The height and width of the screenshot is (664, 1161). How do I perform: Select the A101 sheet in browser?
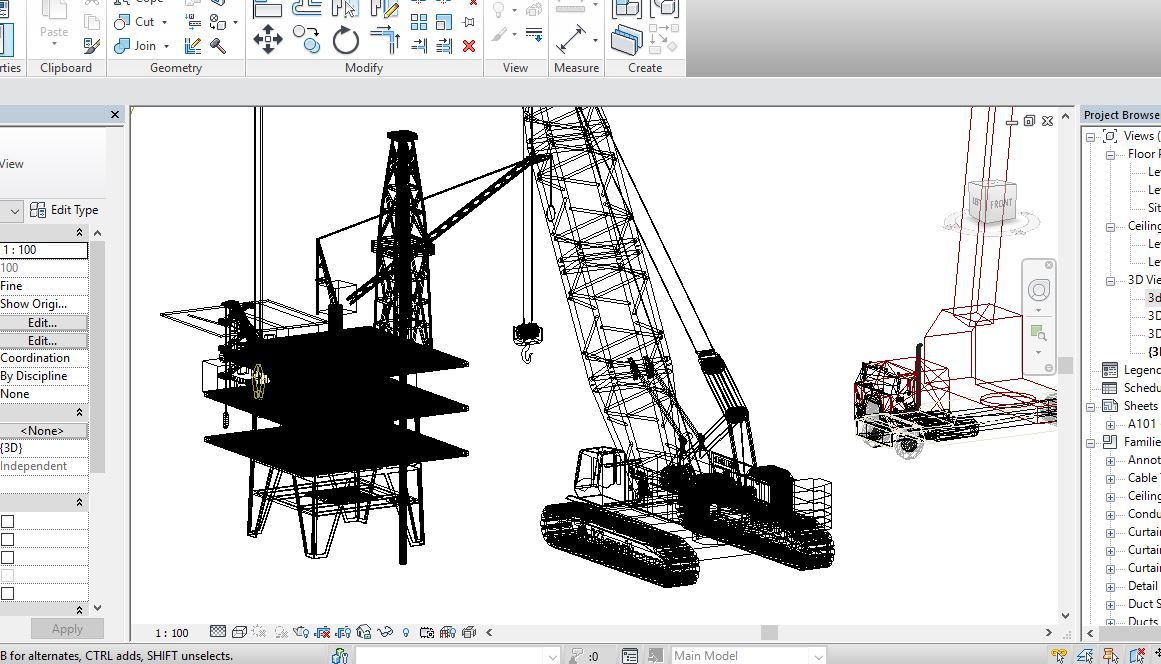coord(1142,424)
